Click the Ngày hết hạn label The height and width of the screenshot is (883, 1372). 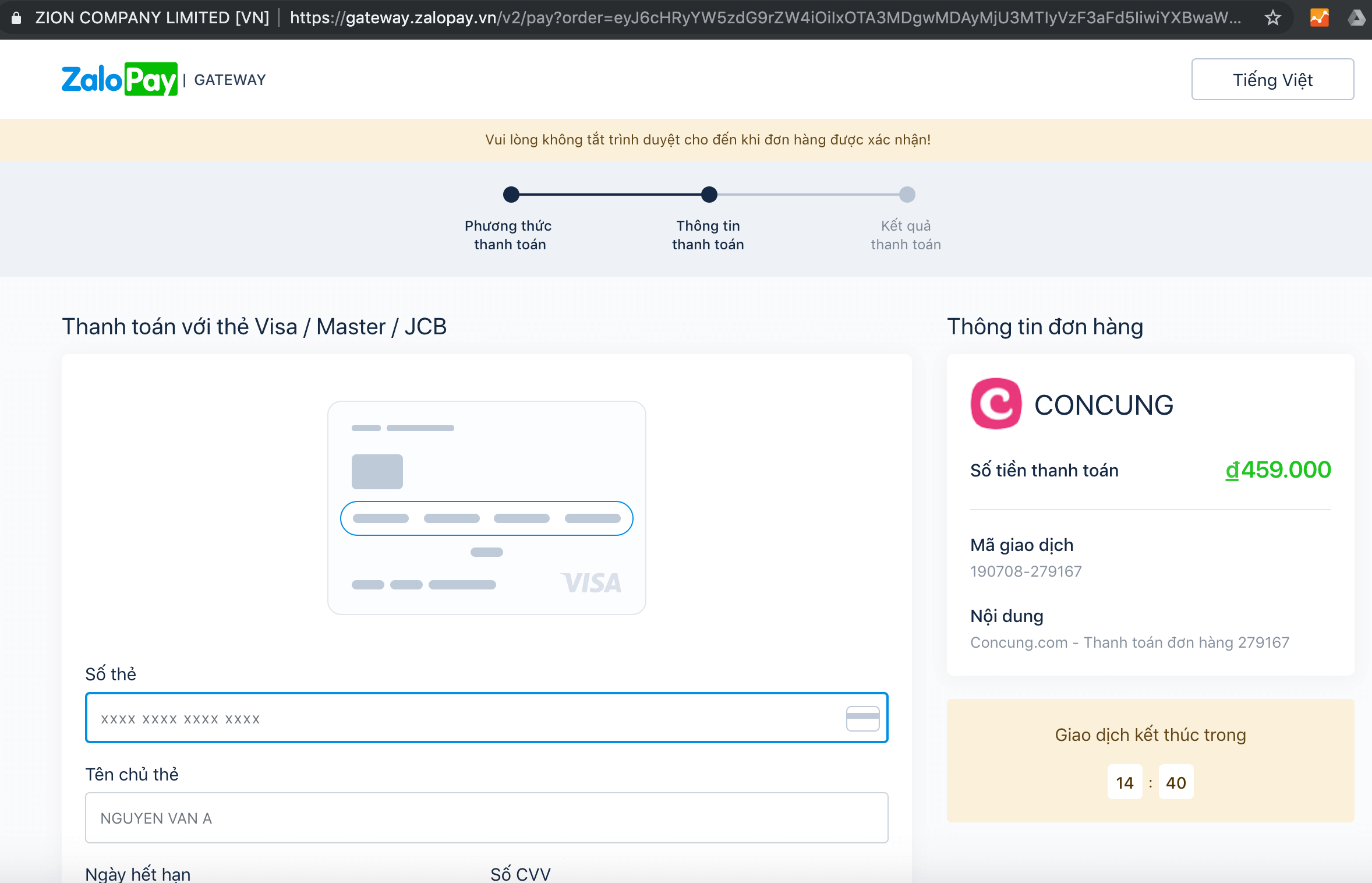point(138,874)
